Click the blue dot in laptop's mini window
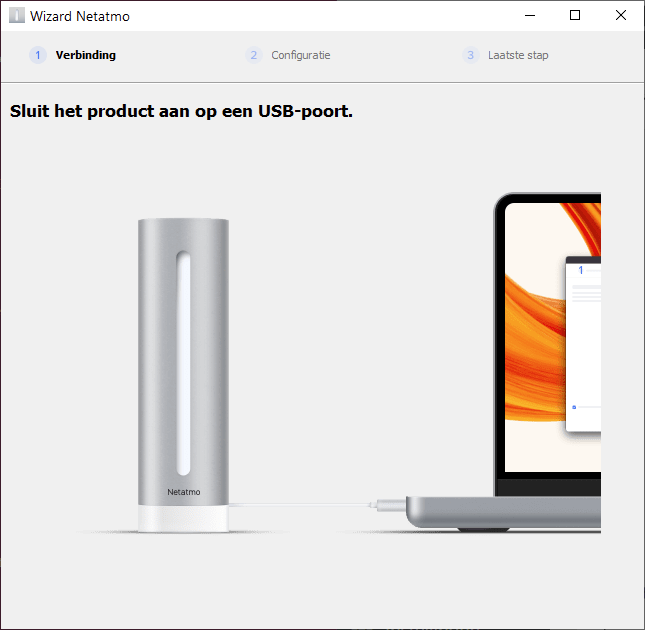Image resolution: width=645 pixels, height=630 pixels. (574, 407)
